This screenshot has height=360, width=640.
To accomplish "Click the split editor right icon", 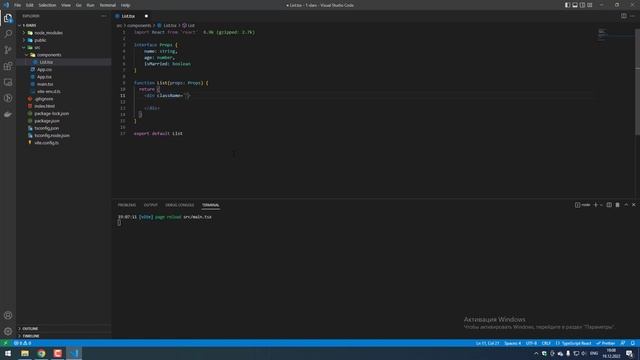I will (624, 16).
